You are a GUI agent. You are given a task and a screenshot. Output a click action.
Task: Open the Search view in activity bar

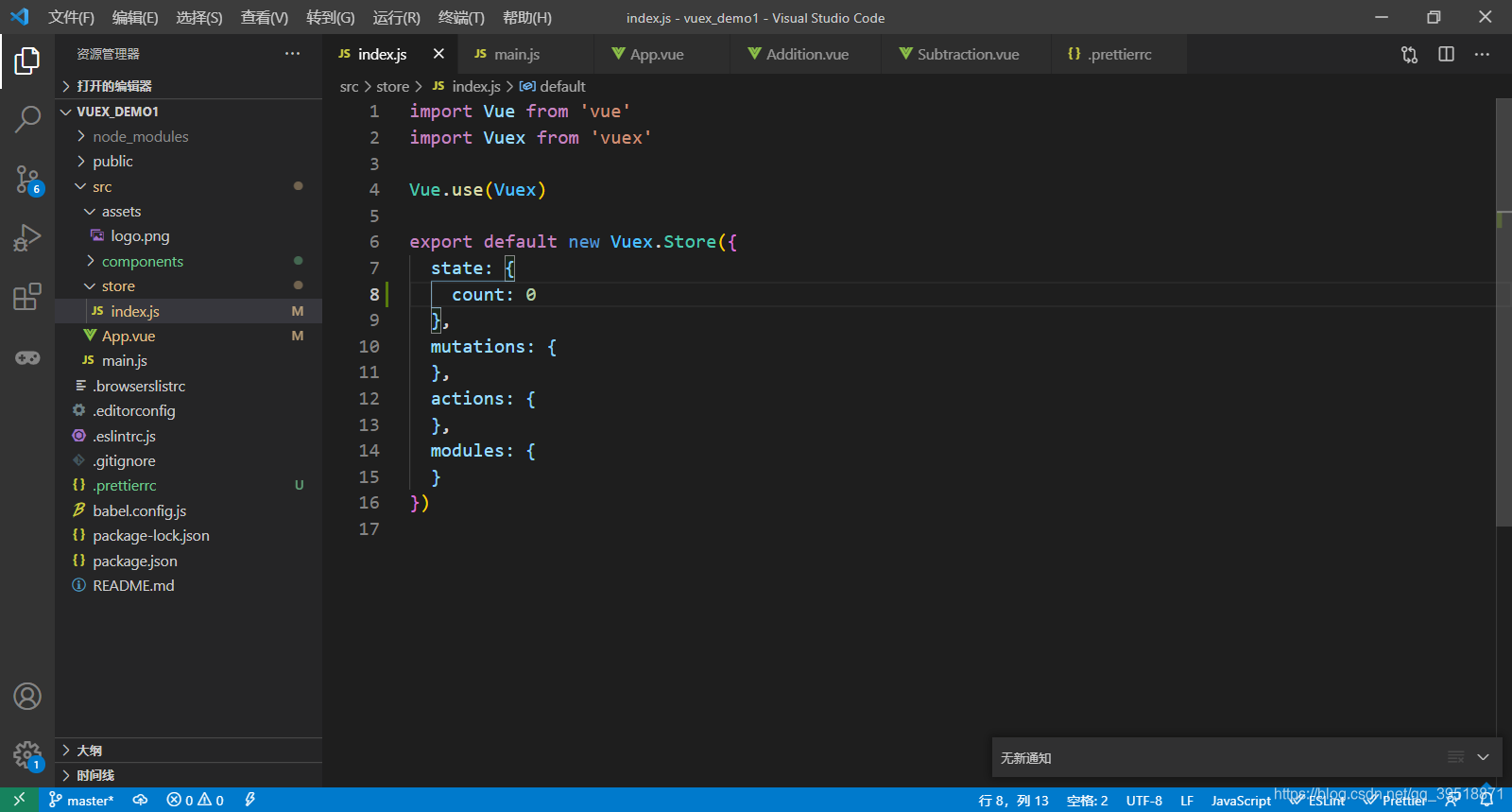[27, 119]
